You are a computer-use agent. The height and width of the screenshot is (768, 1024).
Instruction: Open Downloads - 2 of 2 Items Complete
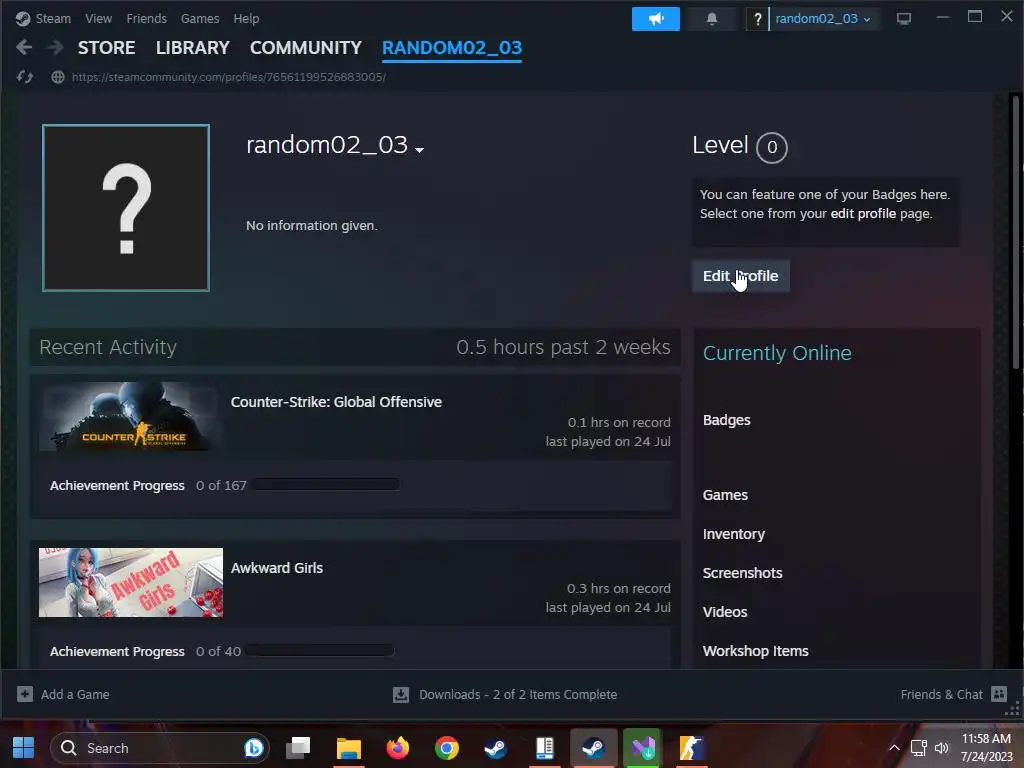point(518,694)
